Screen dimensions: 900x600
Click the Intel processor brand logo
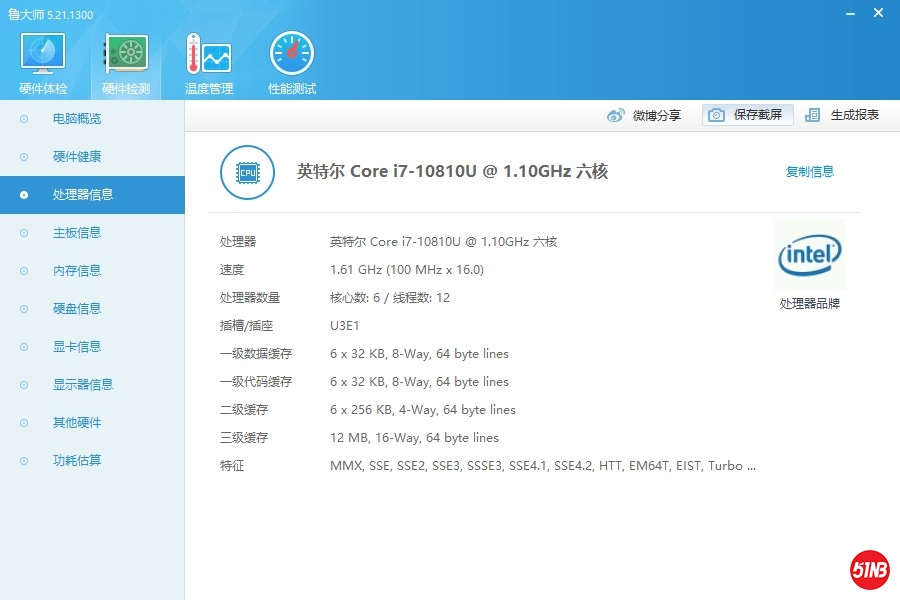[809, 256]
